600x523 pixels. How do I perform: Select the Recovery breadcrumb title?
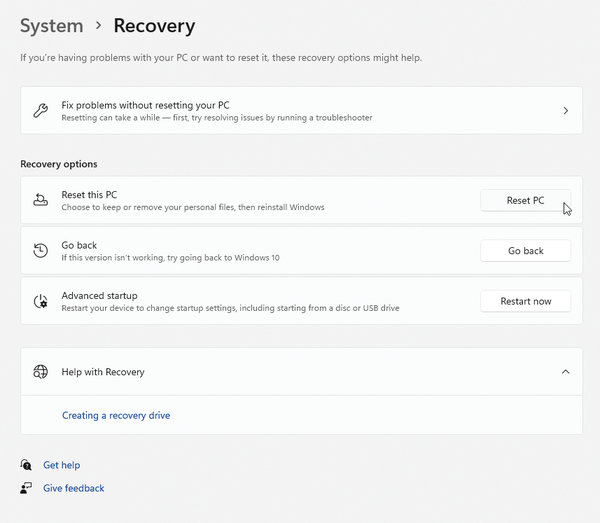(x=155, y=26)
